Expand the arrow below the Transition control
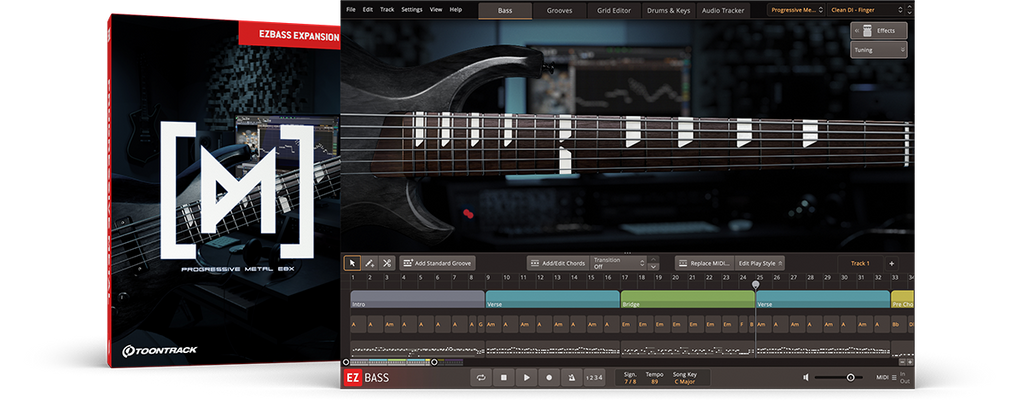The width and height of the screenshot is (1024, 416). click(x=654, y=266)
